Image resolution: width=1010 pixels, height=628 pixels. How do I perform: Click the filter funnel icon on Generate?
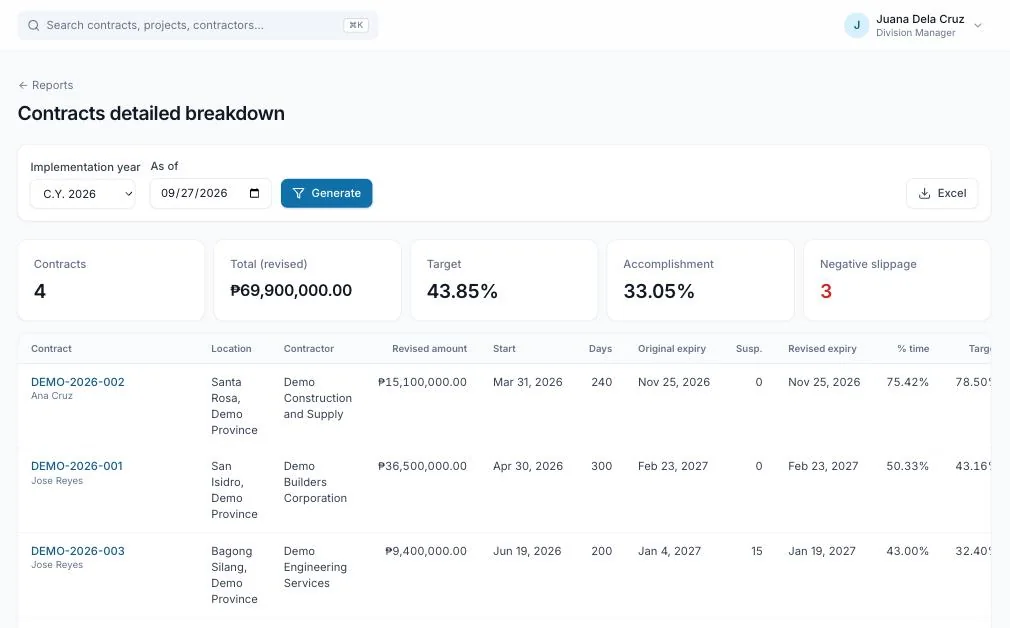click(x=298, y=193)
